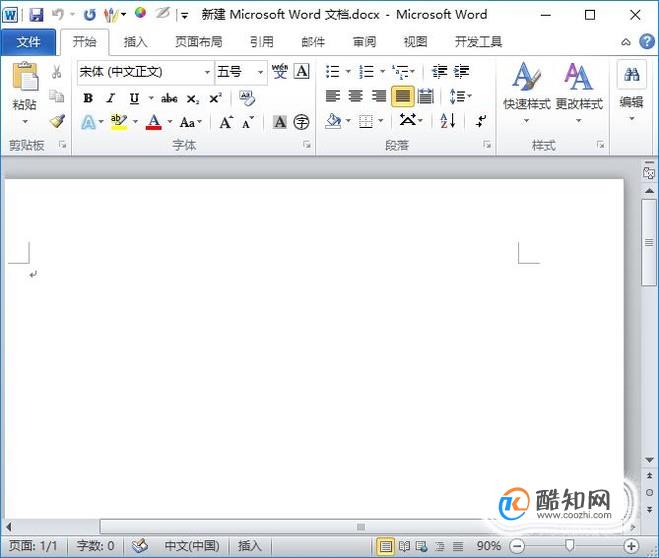Screen dimensions: 659x558
Task: Click the vertical scrollbar thumb
Action: coord(649,243)
